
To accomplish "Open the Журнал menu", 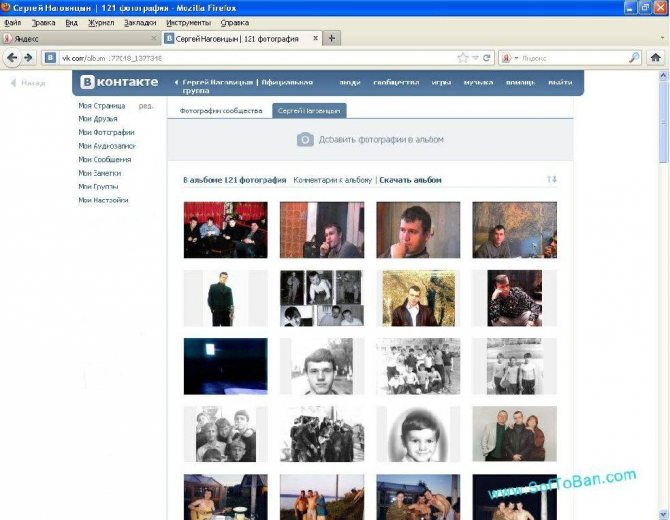I will click(x=101, y=23).
